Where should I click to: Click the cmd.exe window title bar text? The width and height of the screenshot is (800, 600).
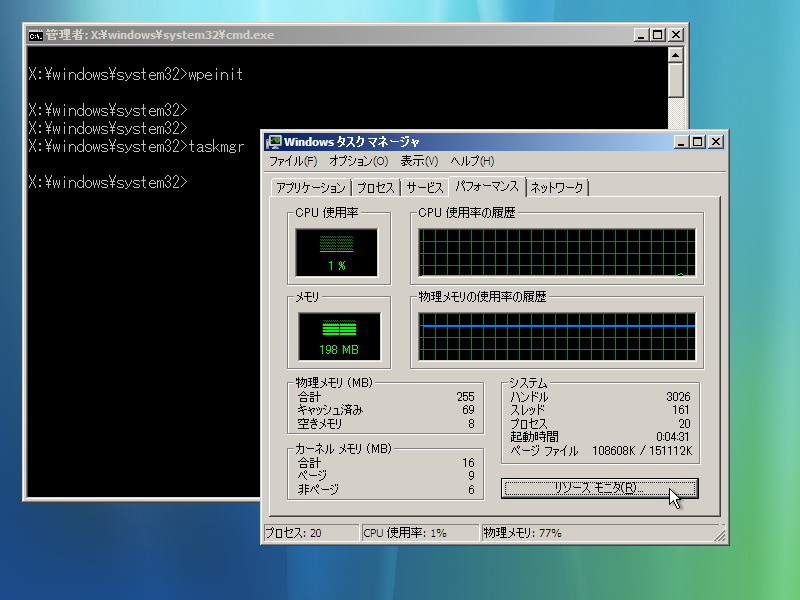[160, 35]
